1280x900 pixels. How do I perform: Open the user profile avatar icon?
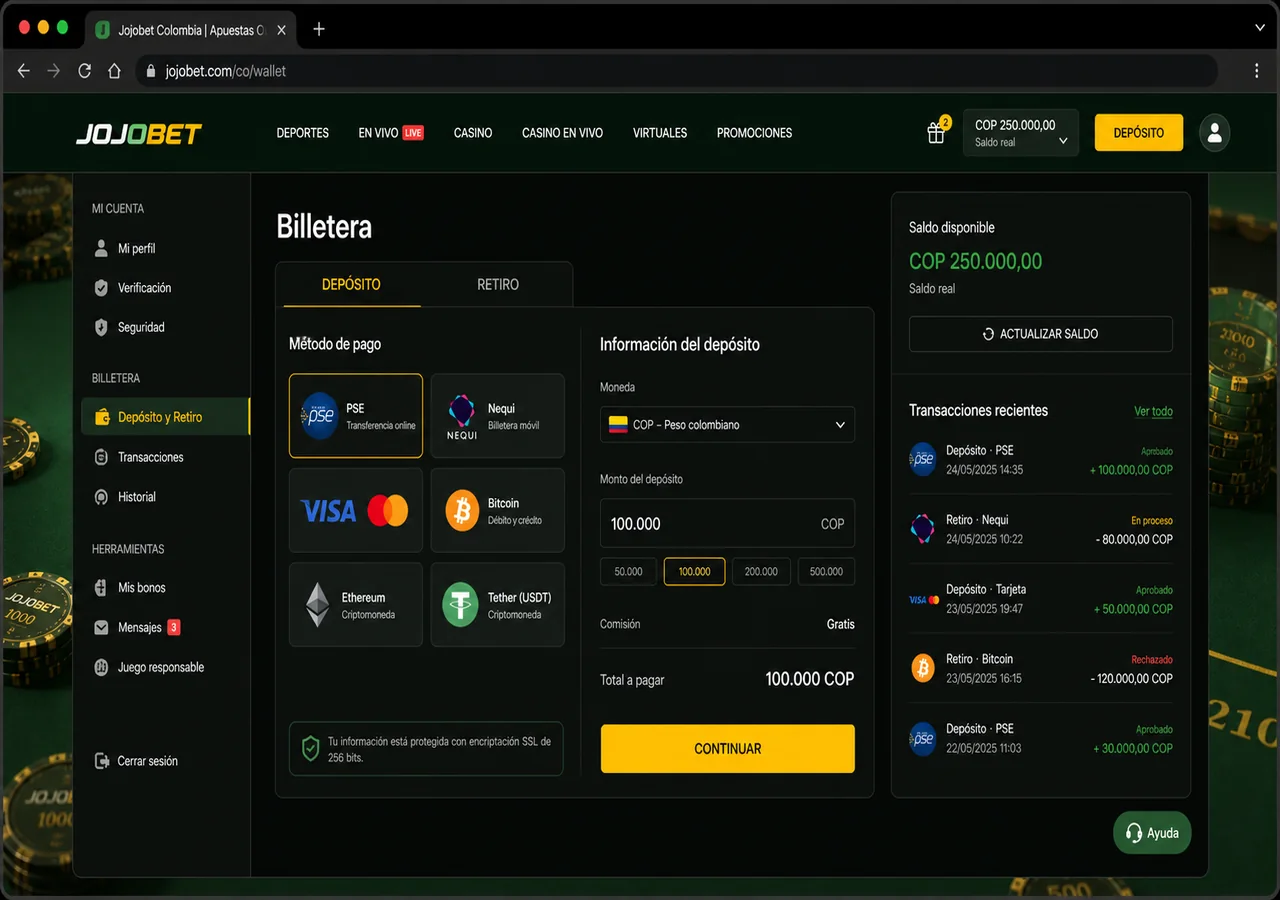pos(1214,133)
